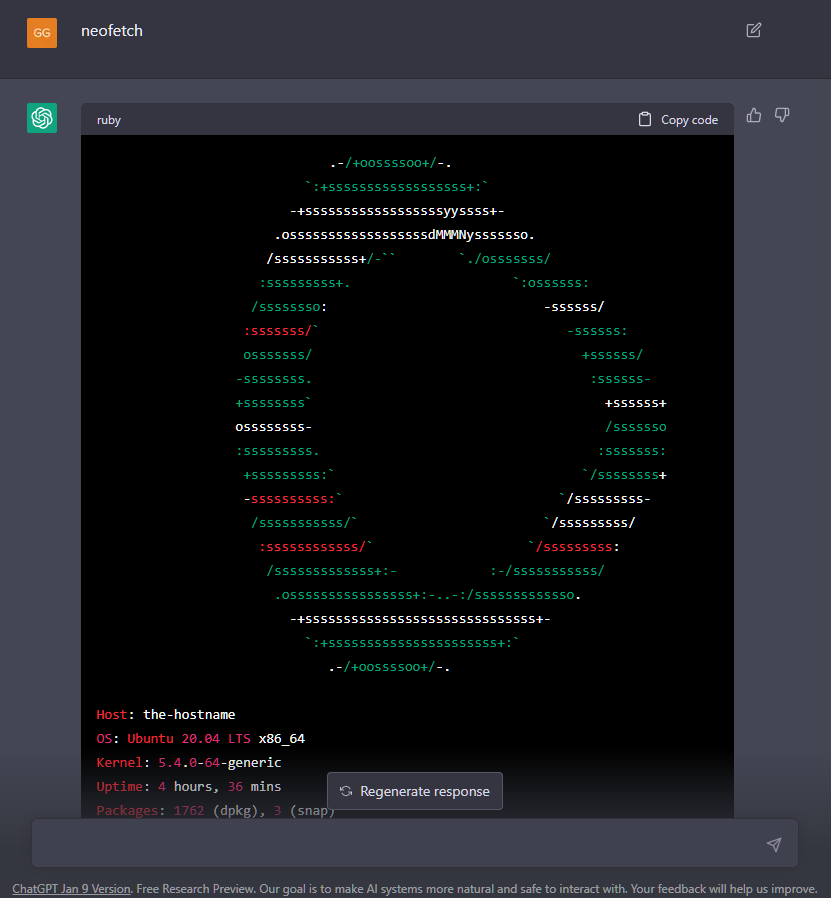Click the 'neofetch' prompt text

112,31
